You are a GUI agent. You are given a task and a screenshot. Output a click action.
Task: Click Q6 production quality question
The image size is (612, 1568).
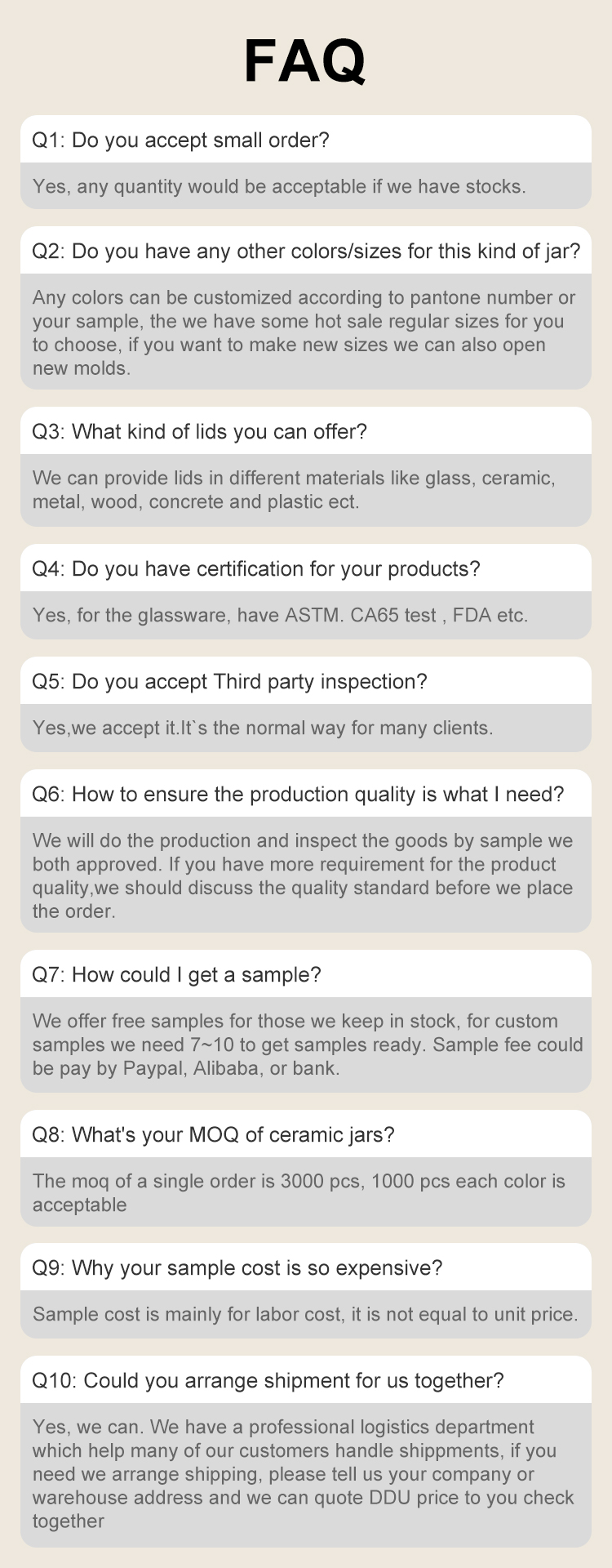pyautogui.click(x=298, y=795)
